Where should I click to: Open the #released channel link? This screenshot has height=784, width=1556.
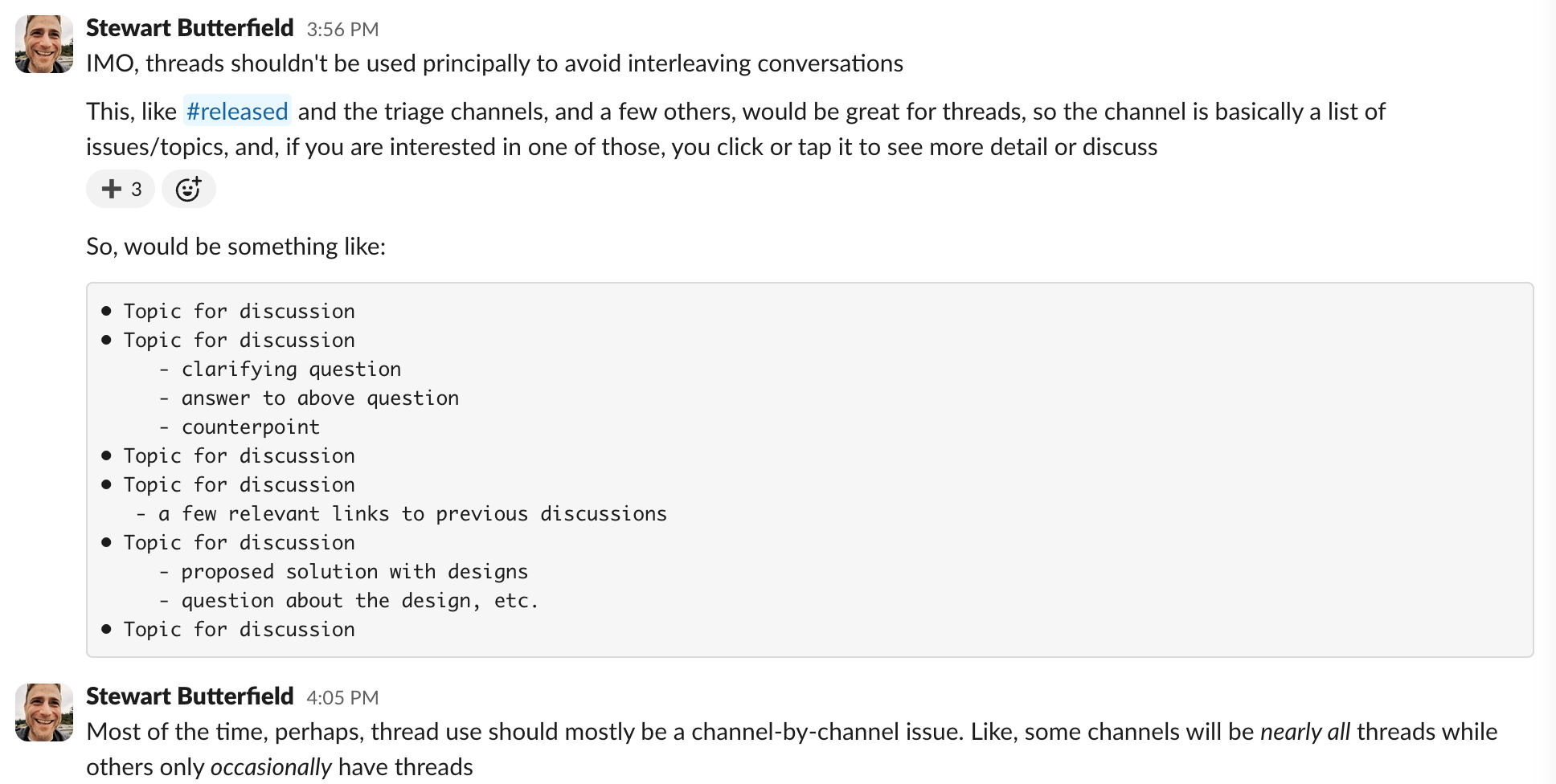pyautogui.click(x=237, y=112)
